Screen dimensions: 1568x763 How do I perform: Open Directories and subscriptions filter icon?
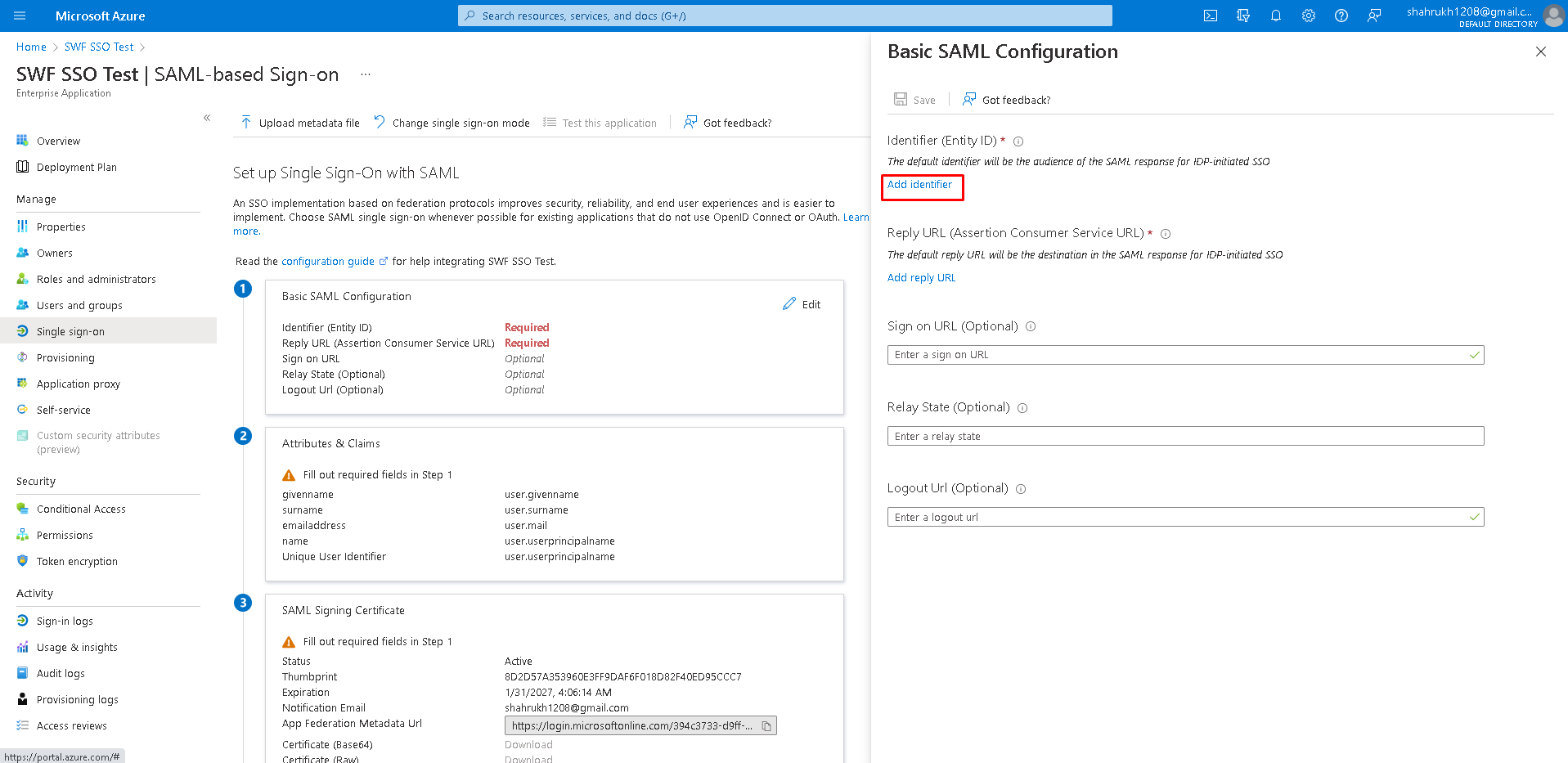click(x=1243, y=16)
